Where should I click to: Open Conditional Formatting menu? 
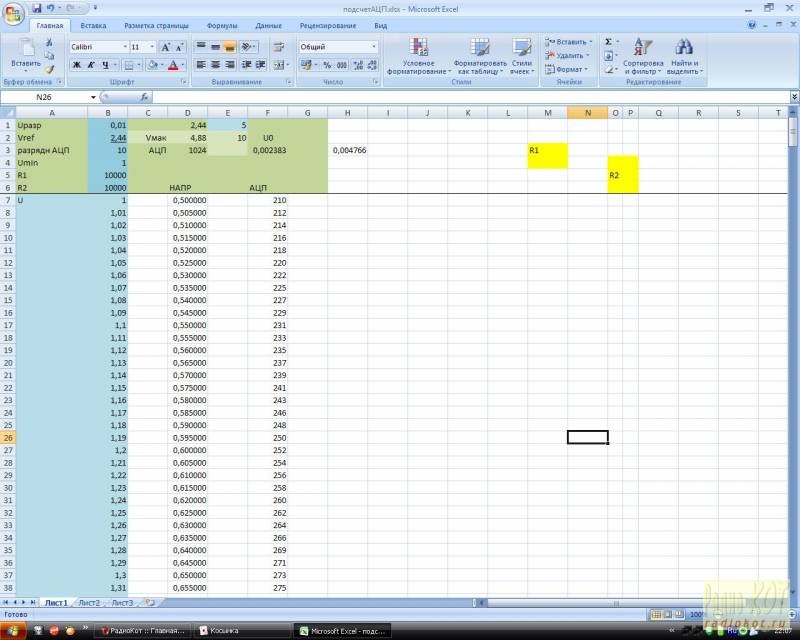click(418, 57)
